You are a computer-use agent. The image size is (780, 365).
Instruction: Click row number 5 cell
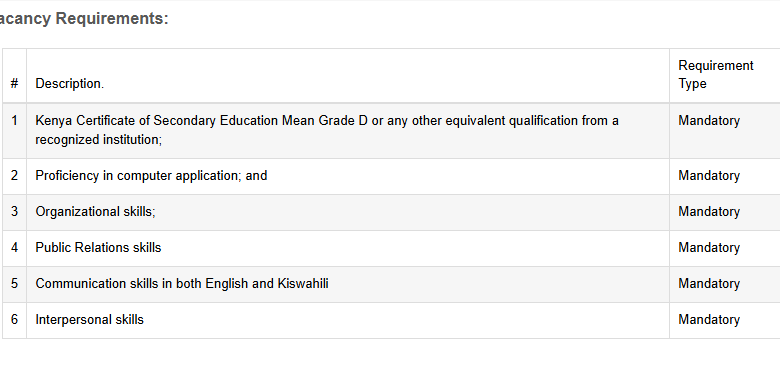(14, 283)
